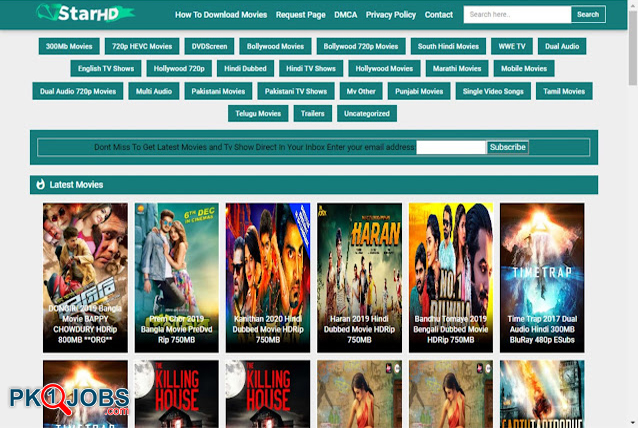Image resolution: width=638 pixels, height=428 pixels.
Task: Browse Pakistani Movies
Action: [218, 91]
